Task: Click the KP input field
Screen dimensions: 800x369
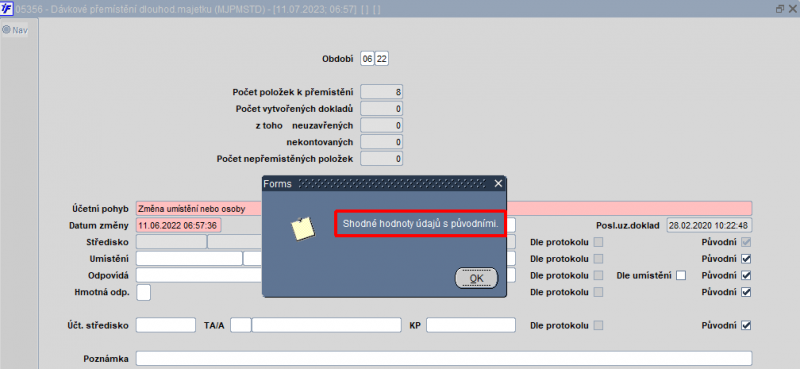Action: [x=471, y=325]
